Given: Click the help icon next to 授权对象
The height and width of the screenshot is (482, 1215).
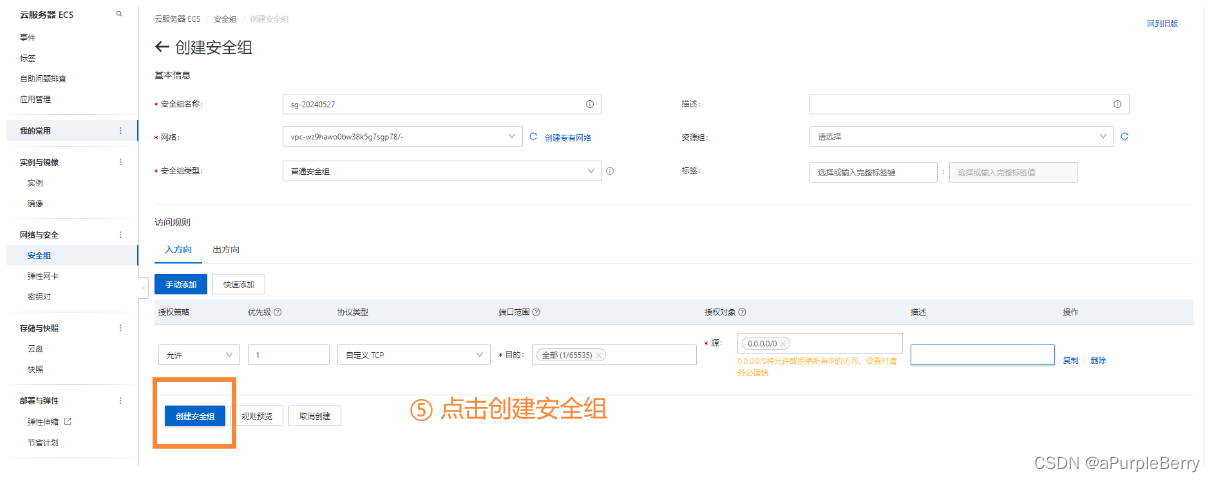Looking at the screenshot, I should (x=743, y=312).
